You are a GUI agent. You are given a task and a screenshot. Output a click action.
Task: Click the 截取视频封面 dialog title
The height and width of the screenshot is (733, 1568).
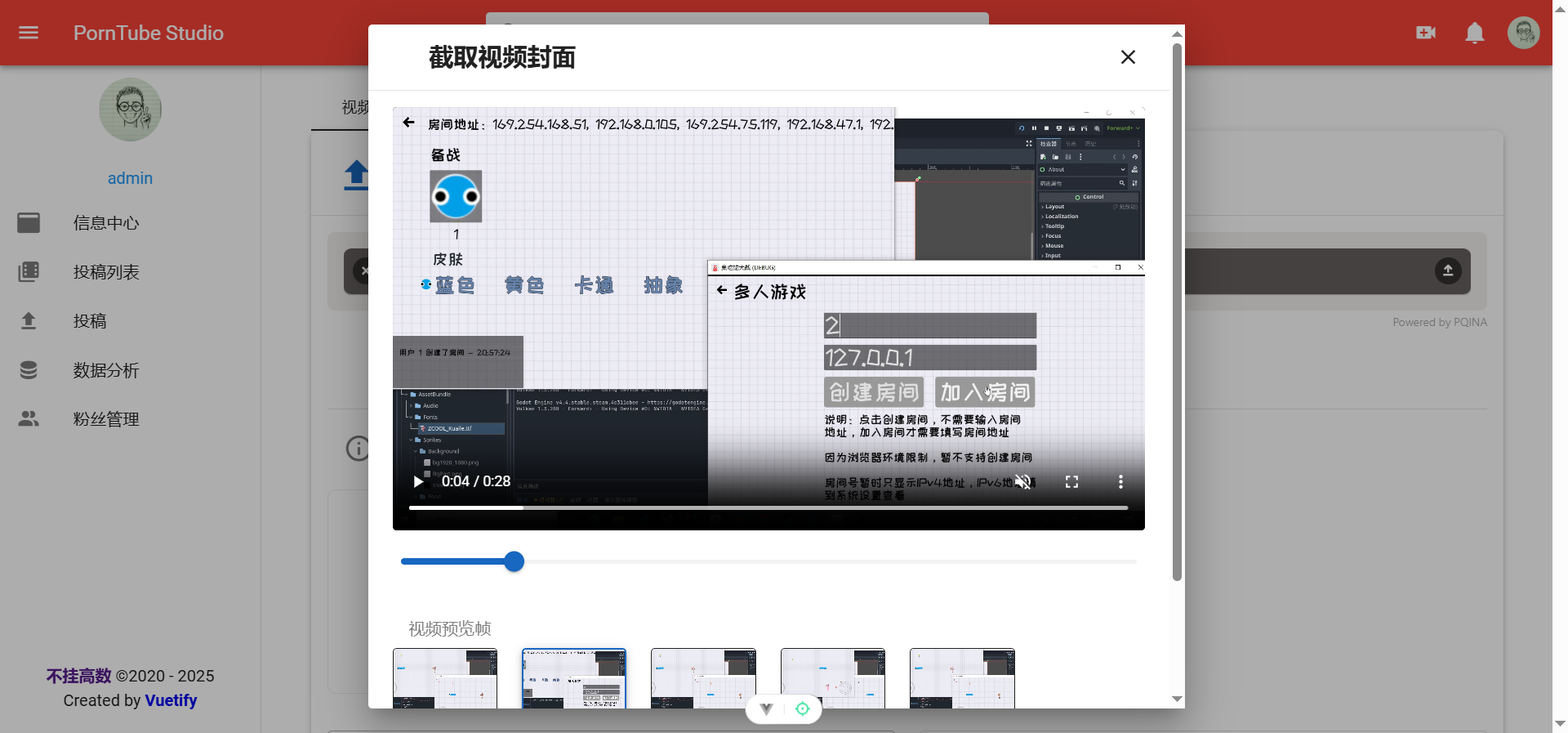(502, 57)
